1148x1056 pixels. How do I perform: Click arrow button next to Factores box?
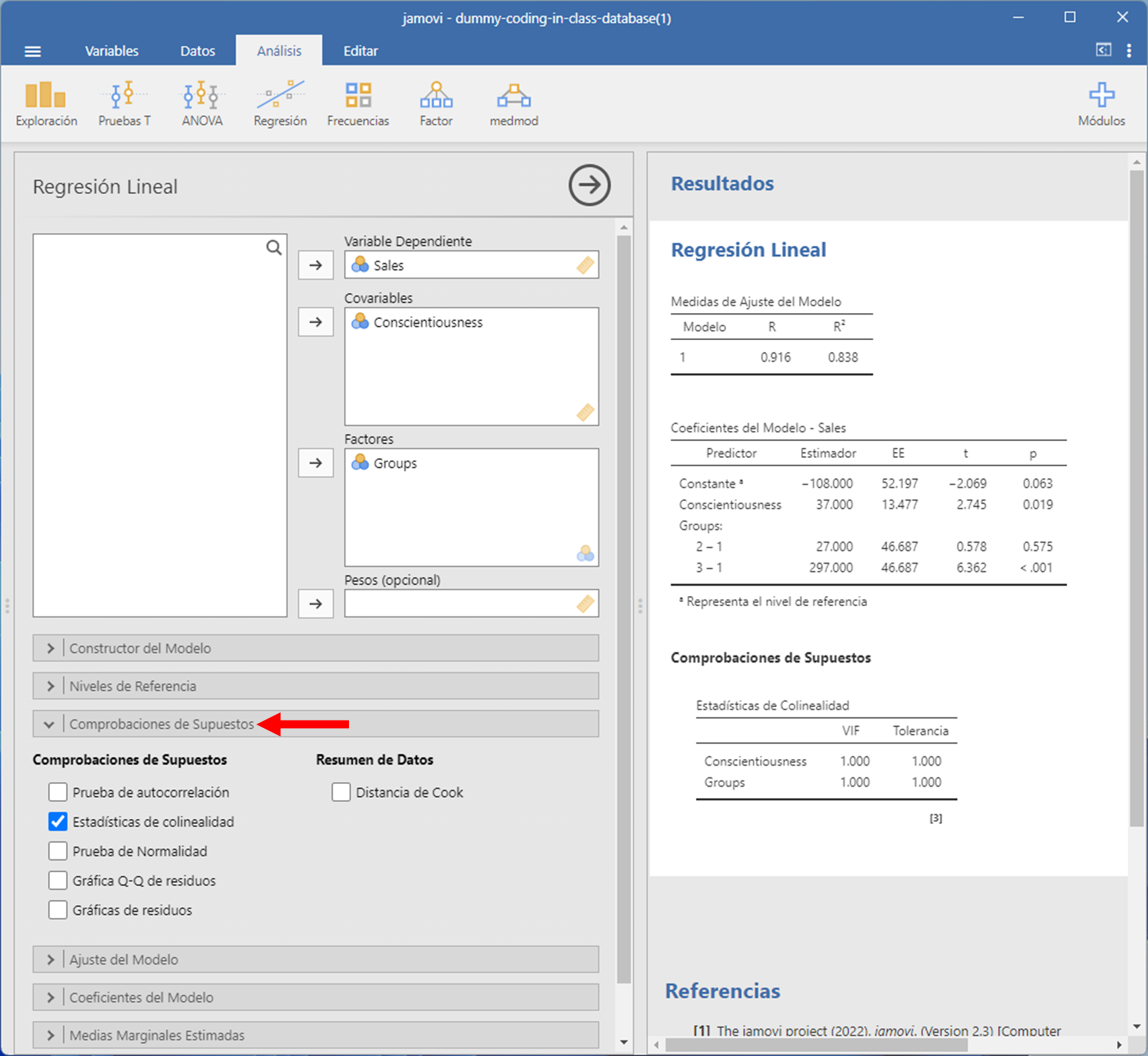tap(315, 463)
